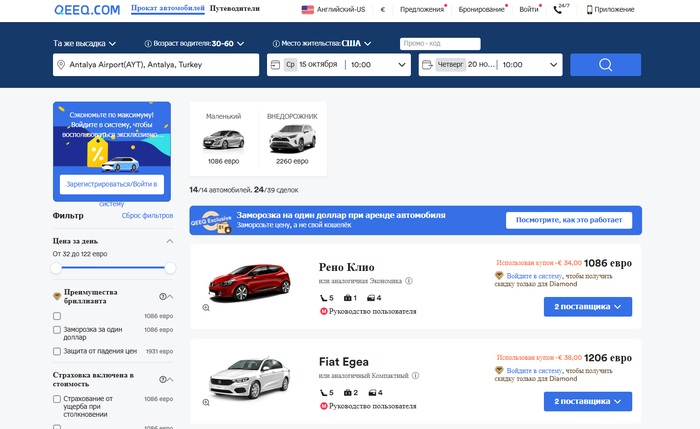The height and width of the screenshot is (429, 700).
Task: Click the luggage icon for Рено Клио
Action: click(x=347, y=298)
